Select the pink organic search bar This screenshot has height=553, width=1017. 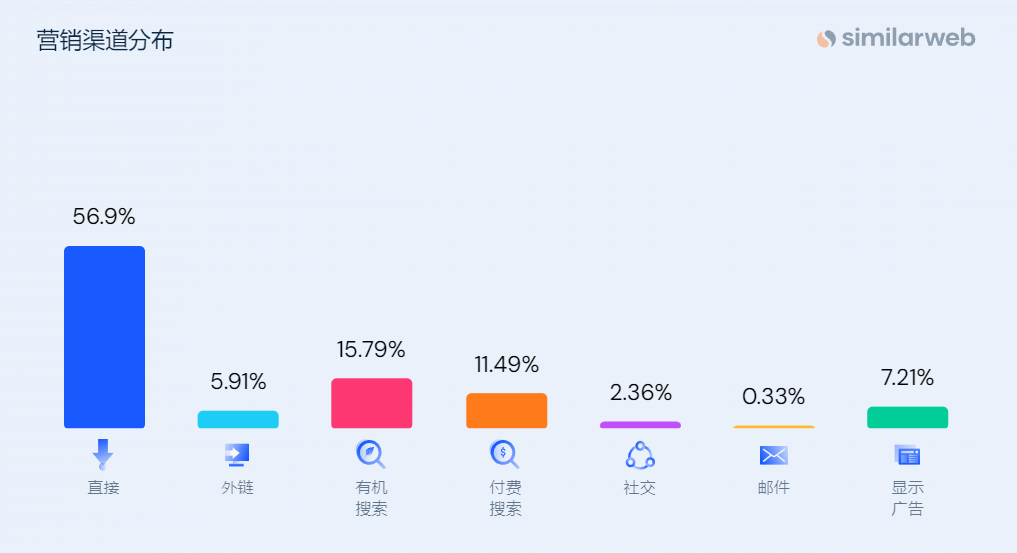tap(371, 403)
